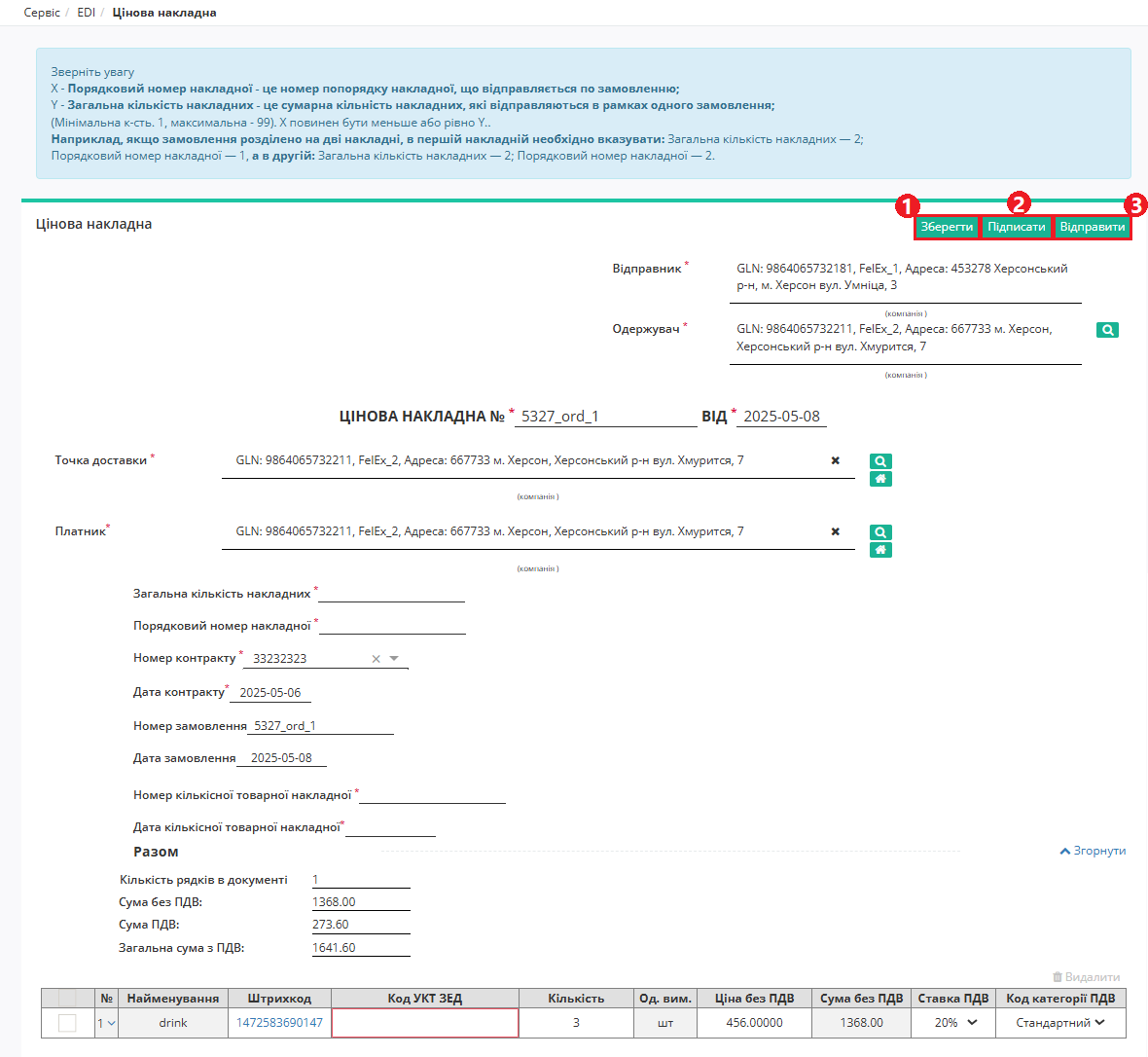Screen dimensions: 1148x1057
Task: Open the Номер контракту dropdown
Action: [394, 659]
